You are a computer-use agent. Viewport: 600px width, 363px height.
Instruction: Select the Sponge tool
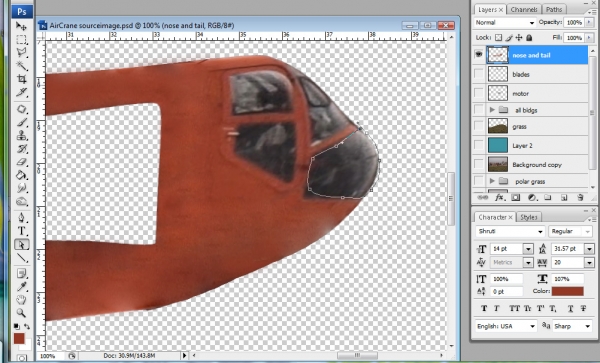tap(21, 201)
